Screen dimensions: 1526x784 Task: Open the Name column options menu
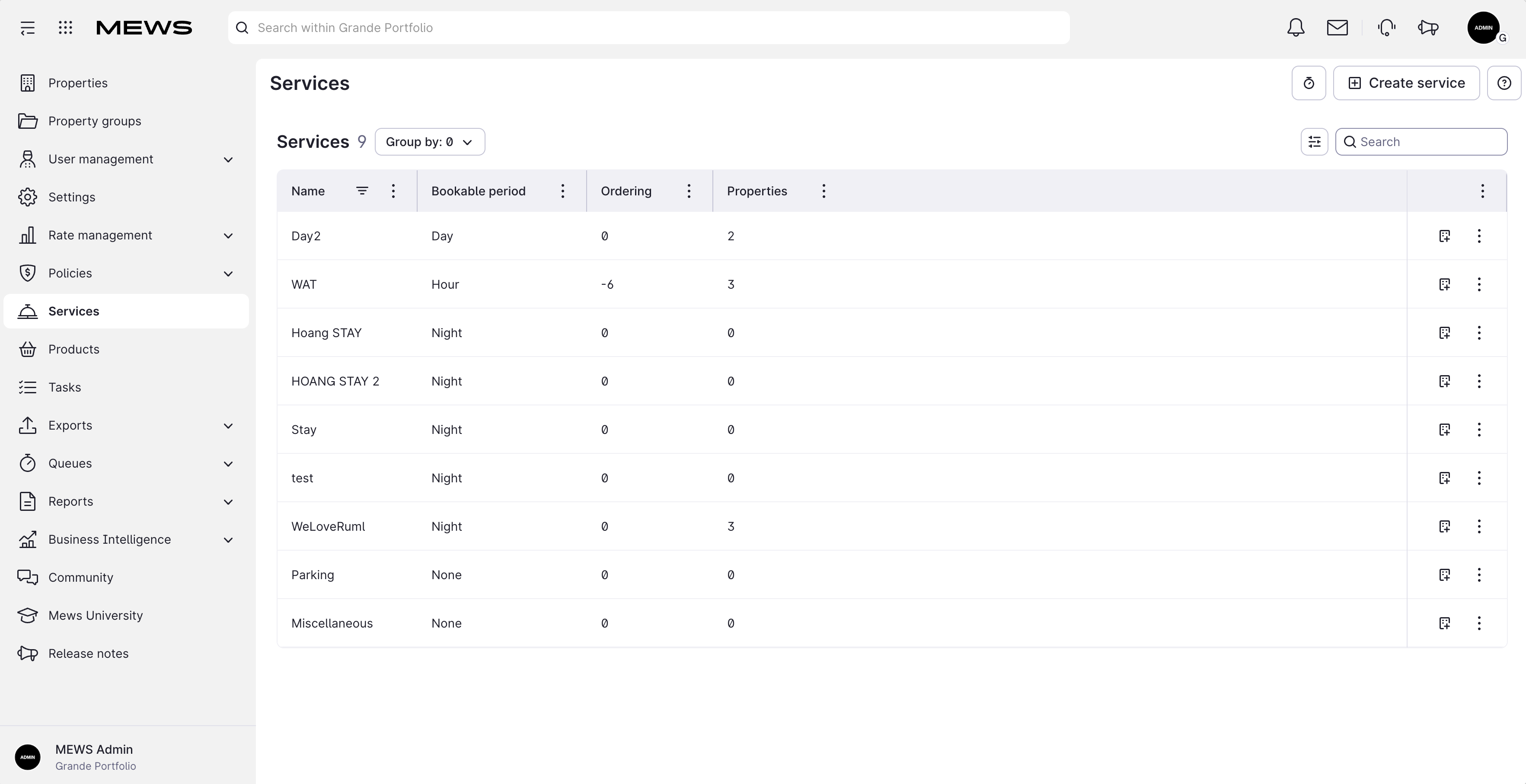click(x=393, y=191)
